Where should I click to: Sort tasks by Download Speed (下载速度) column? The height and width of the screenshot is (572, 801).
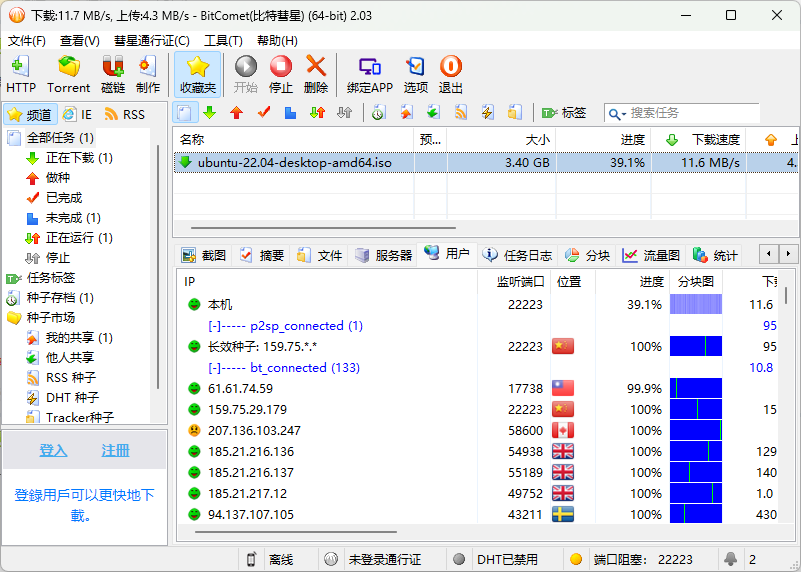[698, 139]
